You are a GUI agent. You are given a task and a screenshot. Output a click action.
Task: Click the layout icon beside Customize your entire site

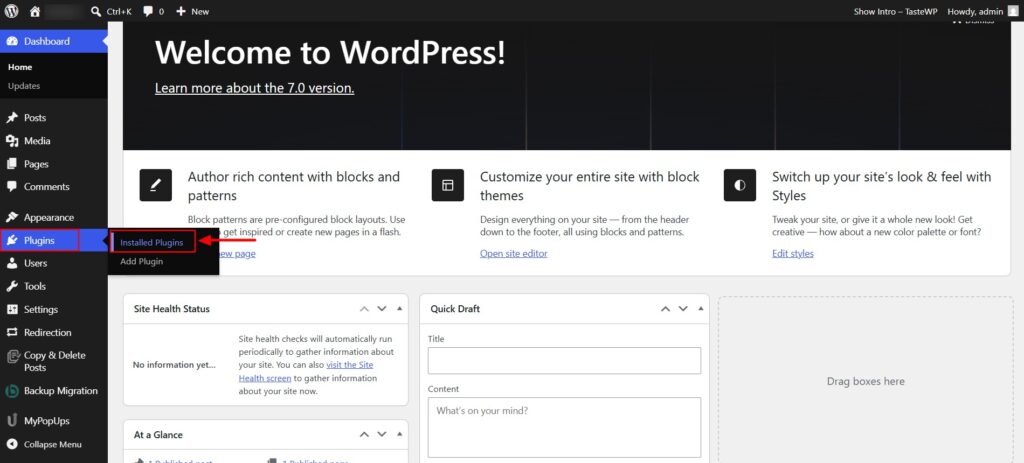[x=447, y=185]
